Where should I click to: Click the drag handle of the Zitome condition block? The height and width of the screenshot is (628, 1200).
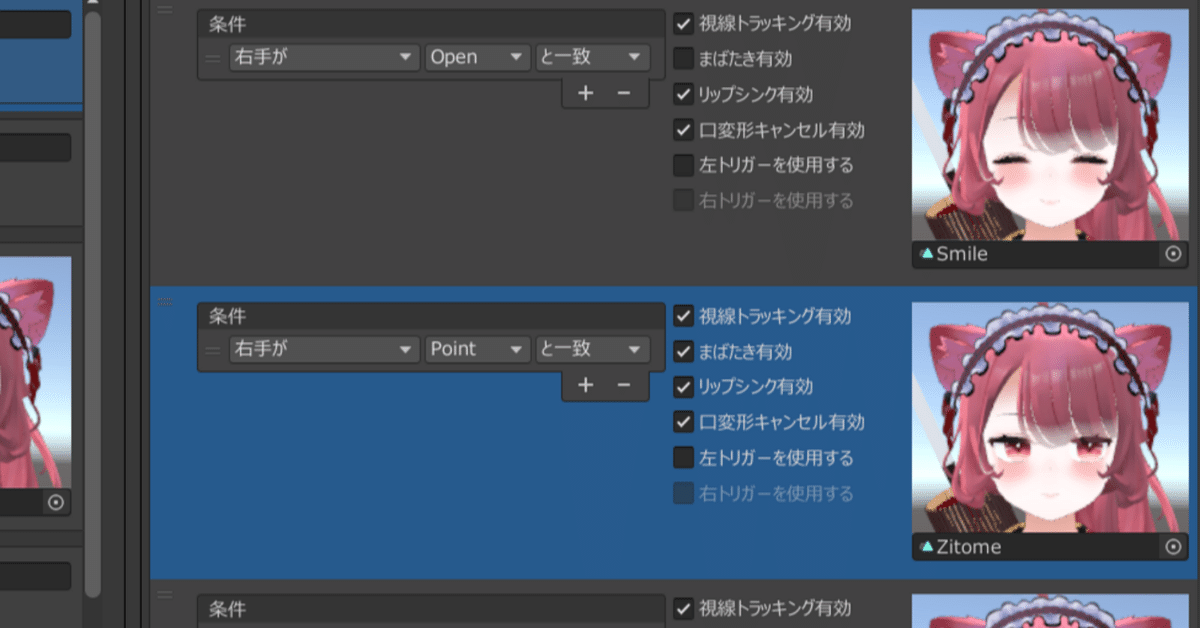[166, 302]
